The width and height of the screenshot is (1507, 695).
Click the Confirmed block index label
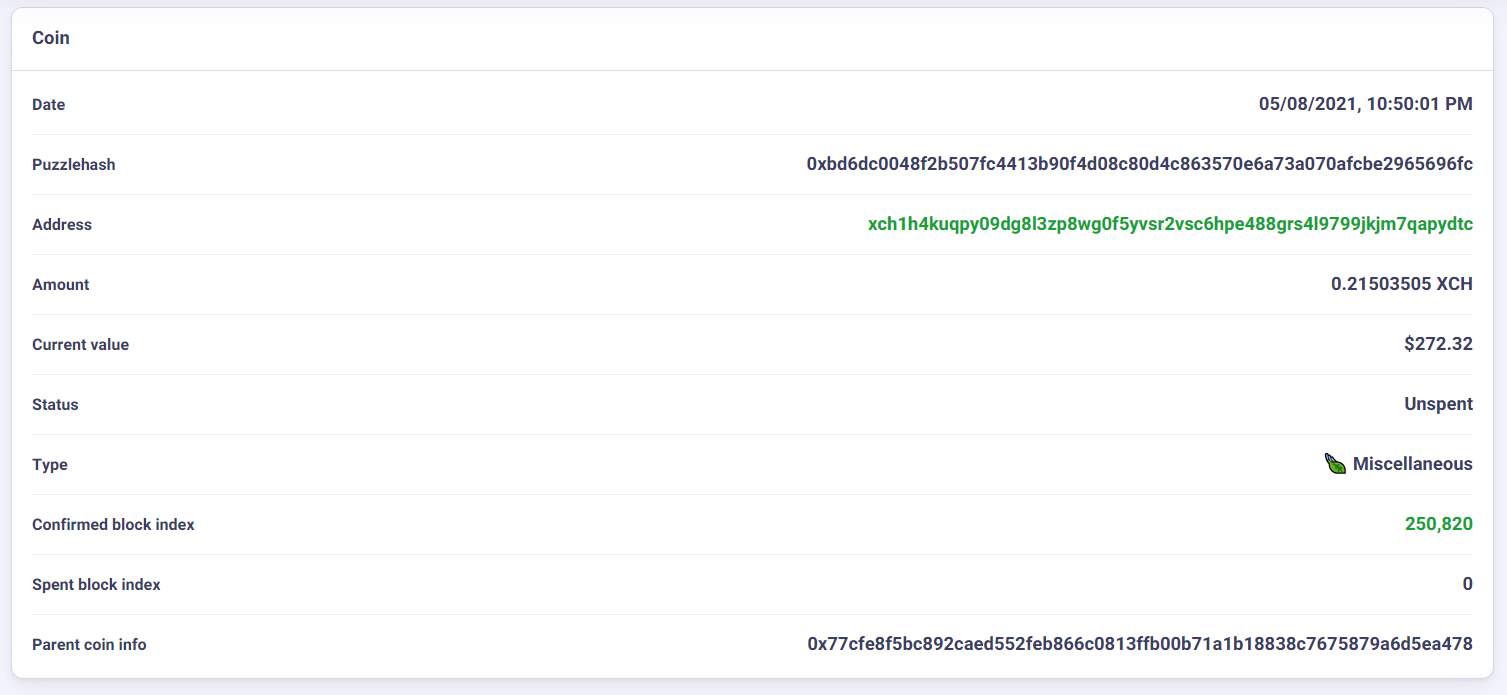coord(113,524)
